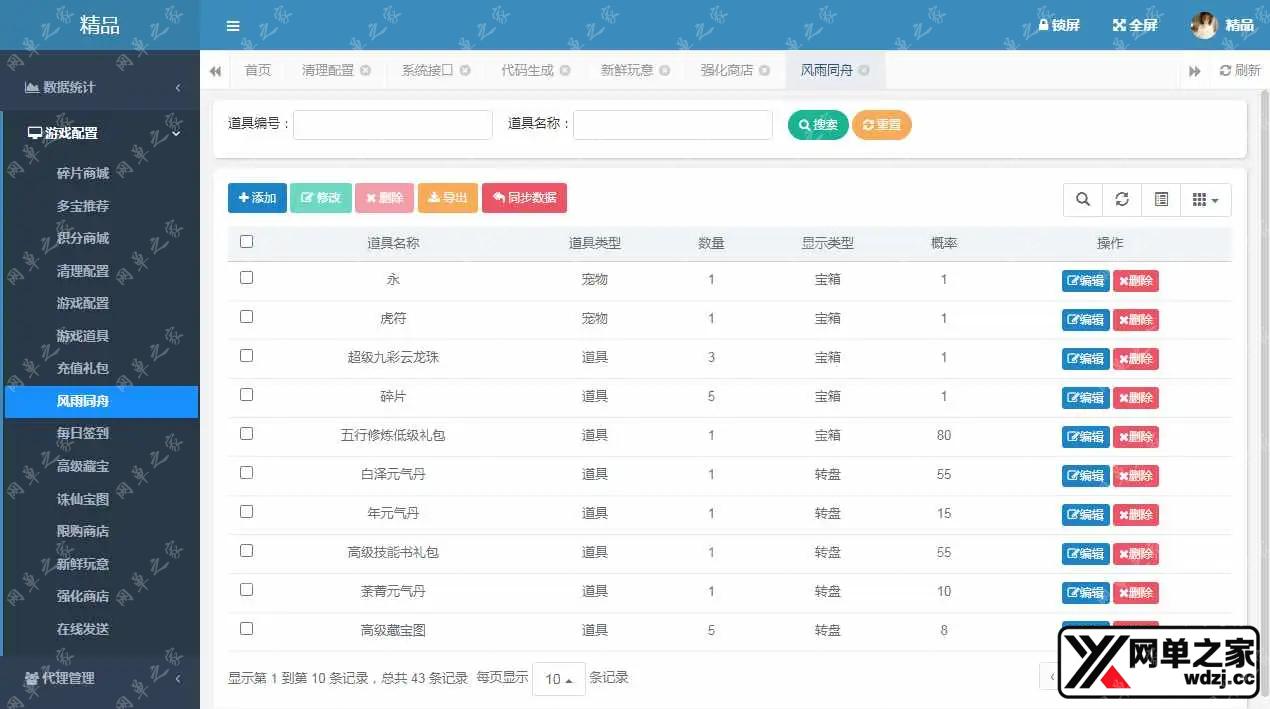The height and width of the screenshot is (709, 1270).
Task: Open the columns grid dropdown
Action: click(1205, 199)
